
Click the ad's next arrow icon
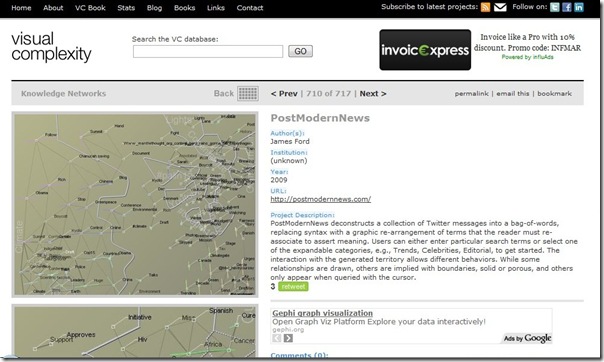288,338
